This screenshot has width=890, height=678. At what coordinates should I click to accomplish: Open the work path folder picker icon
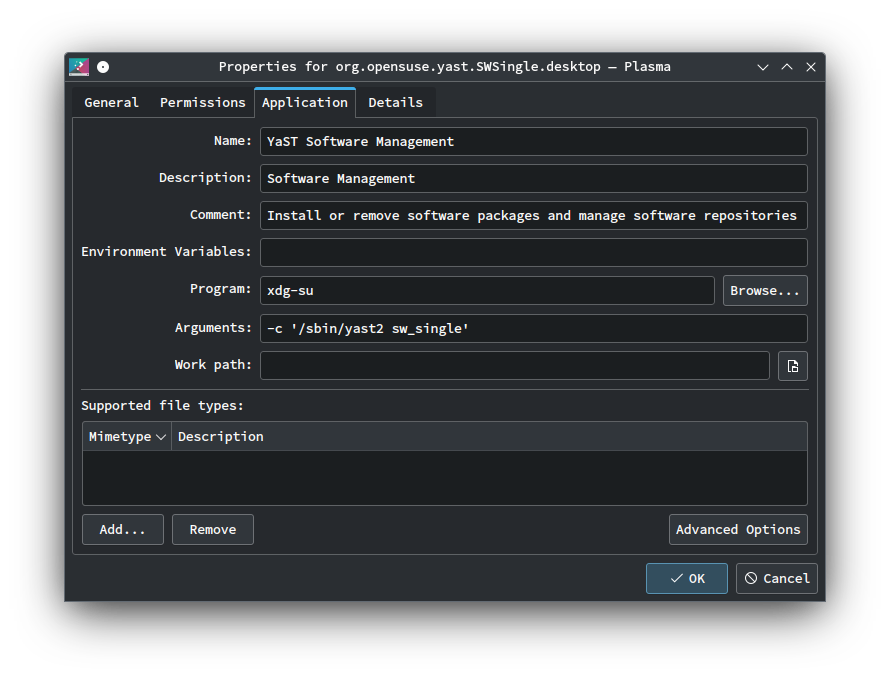click(x=792, y=366)
